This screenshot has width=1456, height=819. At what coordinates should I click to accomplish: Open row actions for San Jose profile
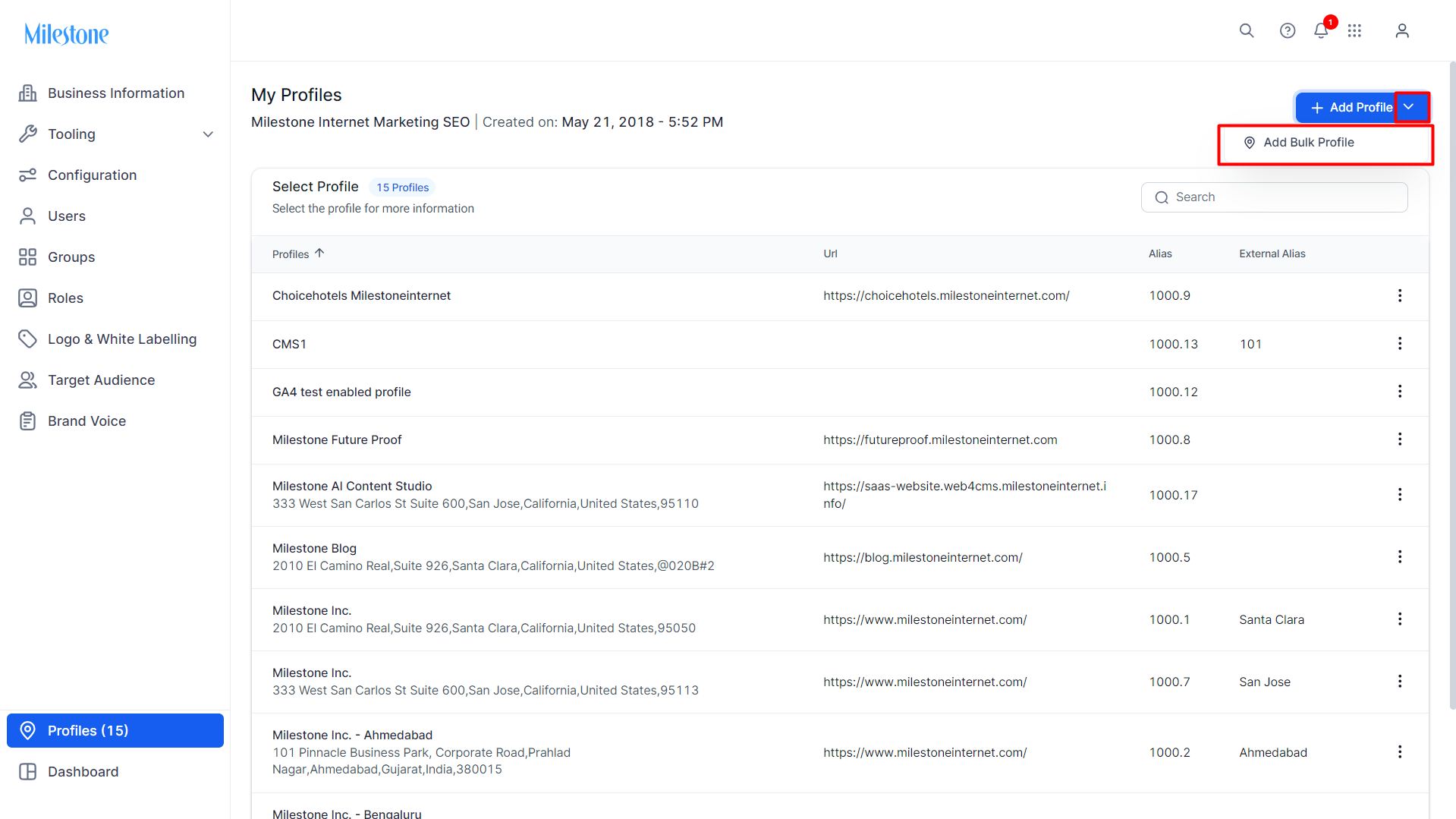coord(1400,681)
